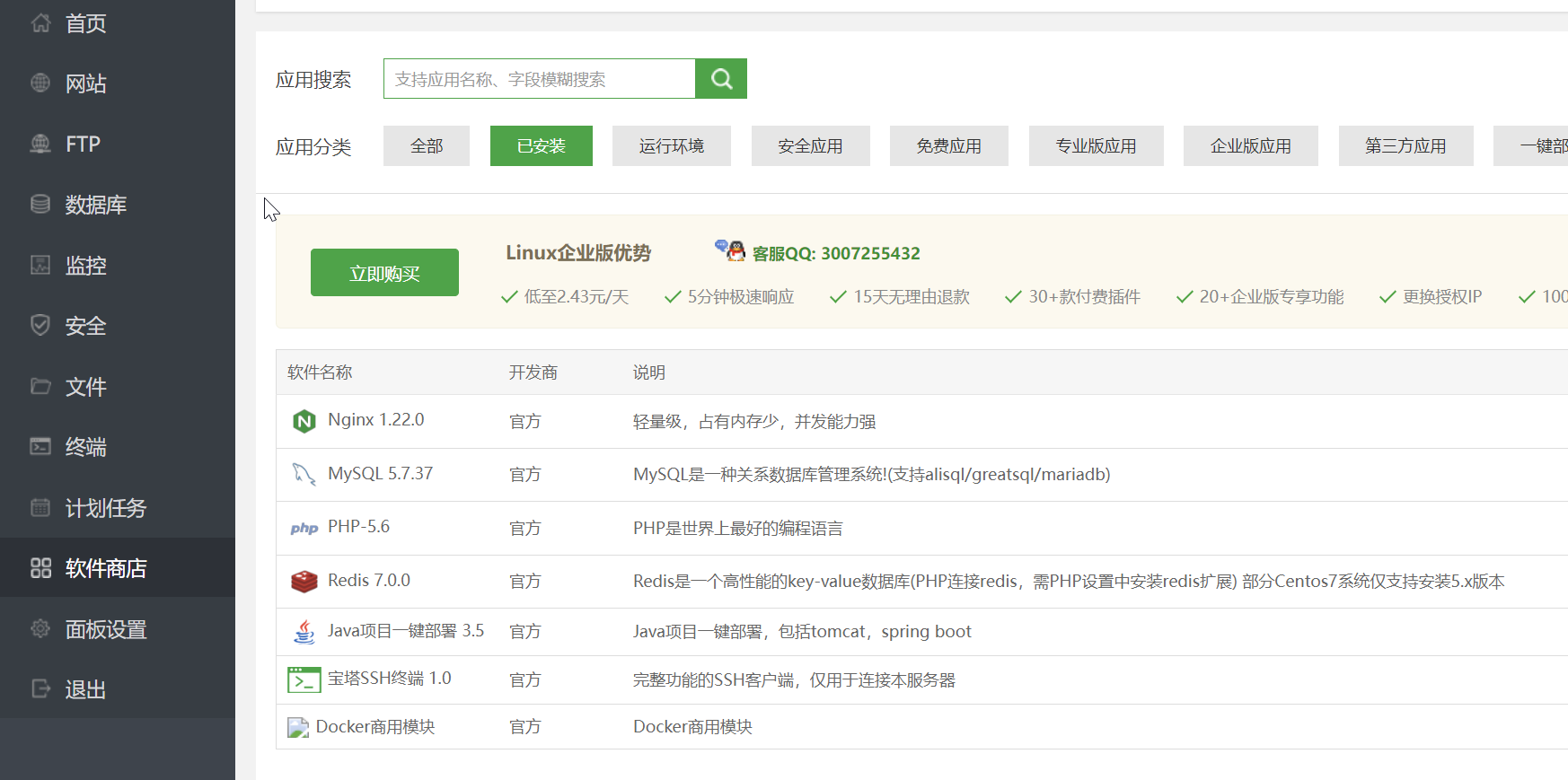This screenshot has width=1568, height=780.
Task: Show 免费应用 category
Action: tap(949, 145)
